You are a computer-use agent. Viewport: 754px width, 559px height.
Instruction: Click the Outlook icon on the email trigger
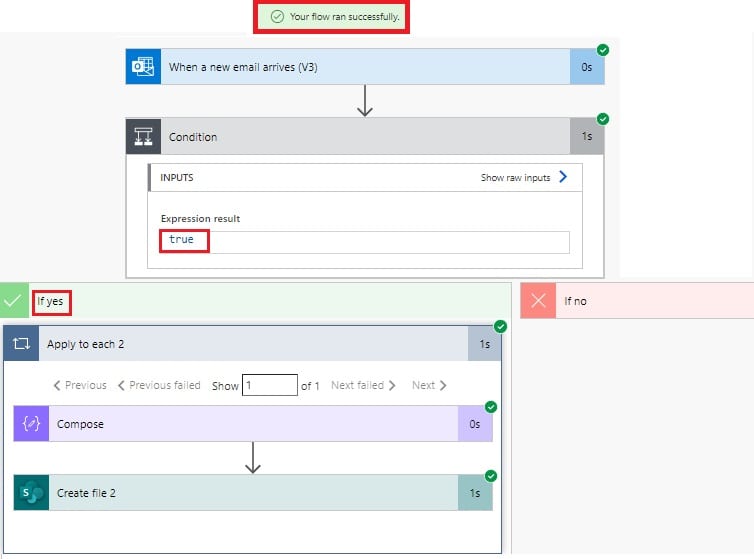point(143,66)
